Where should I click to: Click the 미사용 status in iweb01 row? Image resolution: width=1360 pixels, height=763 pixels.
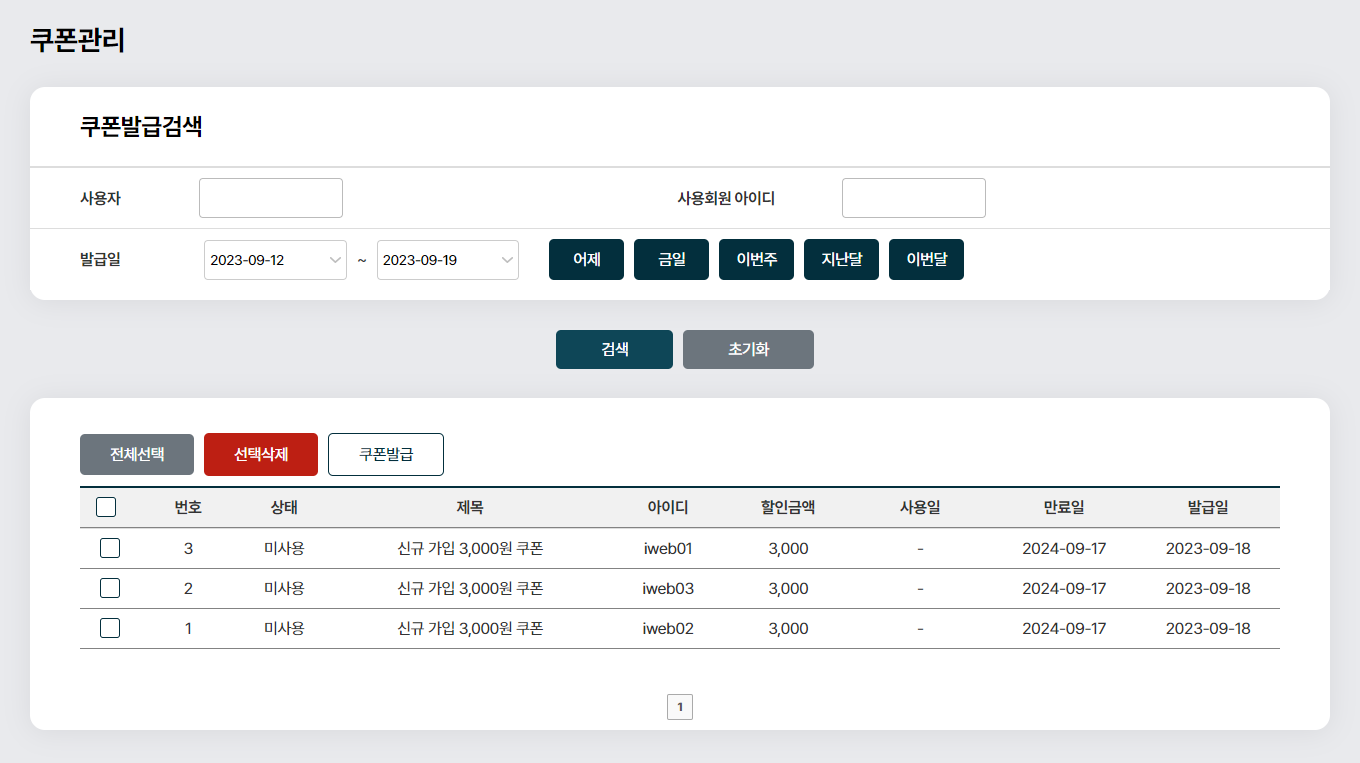[284, 548]
